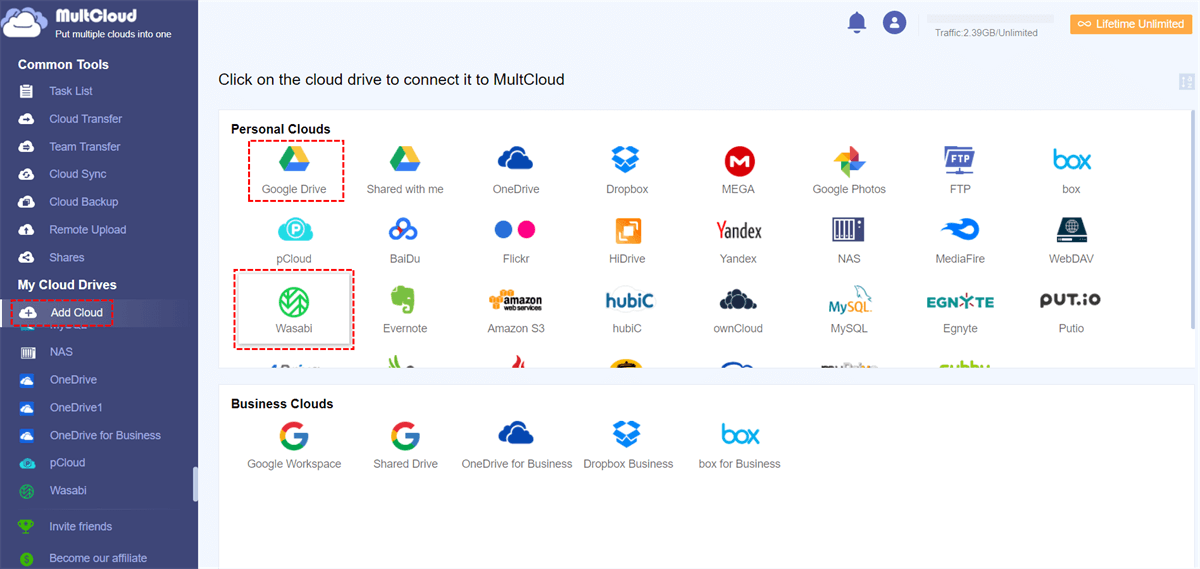
Task: Add WebDAV connection
Action: click(1071, 240)
